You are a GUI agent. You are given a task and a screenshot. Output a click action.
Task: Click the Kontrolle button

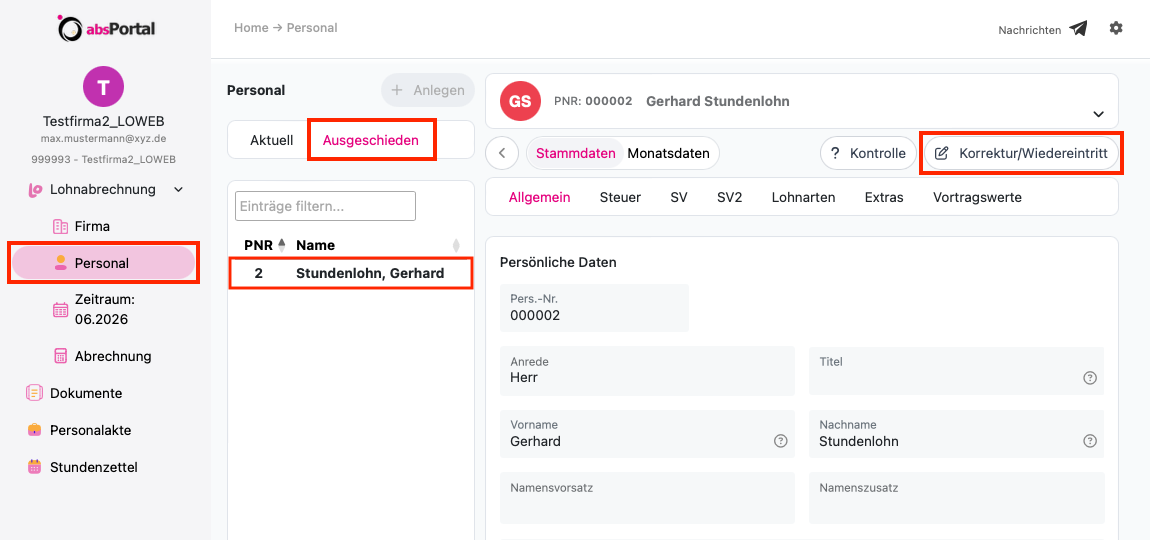tap(868, 153)
